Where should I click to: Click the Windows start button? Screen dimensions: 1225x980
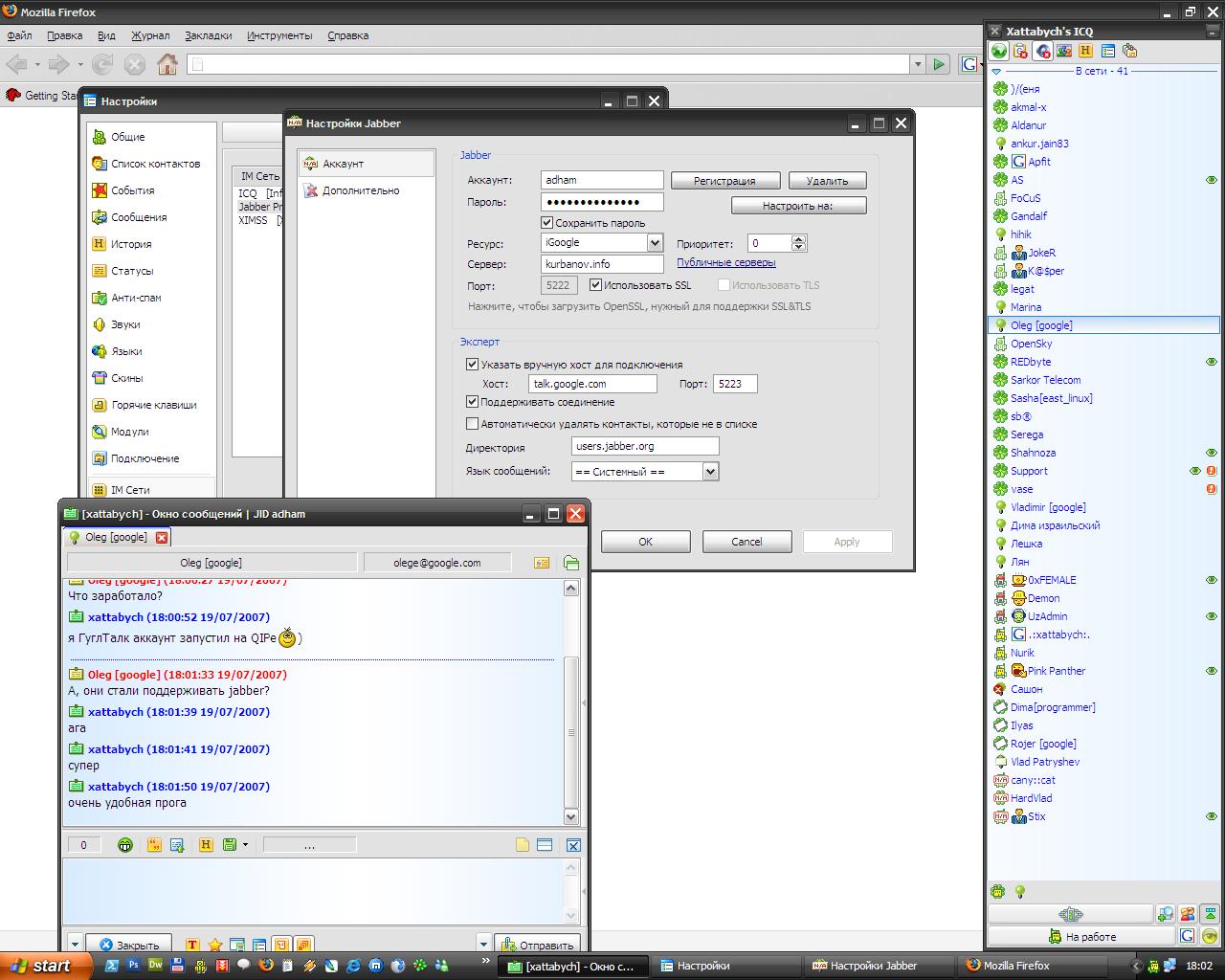tap(46, 966)
